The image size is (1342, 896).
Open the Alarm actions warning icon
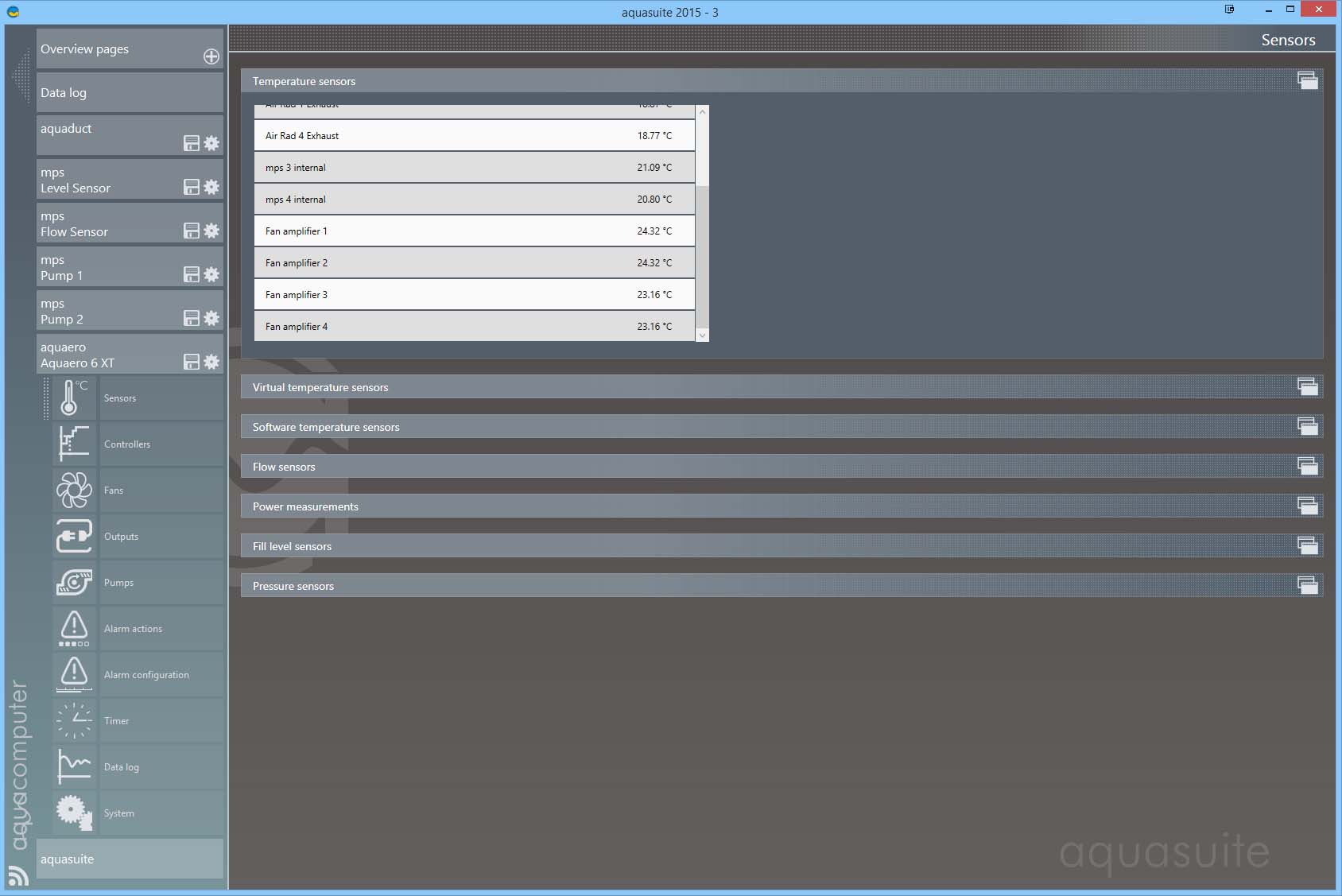pyautogui.click(x=74, y=628)
